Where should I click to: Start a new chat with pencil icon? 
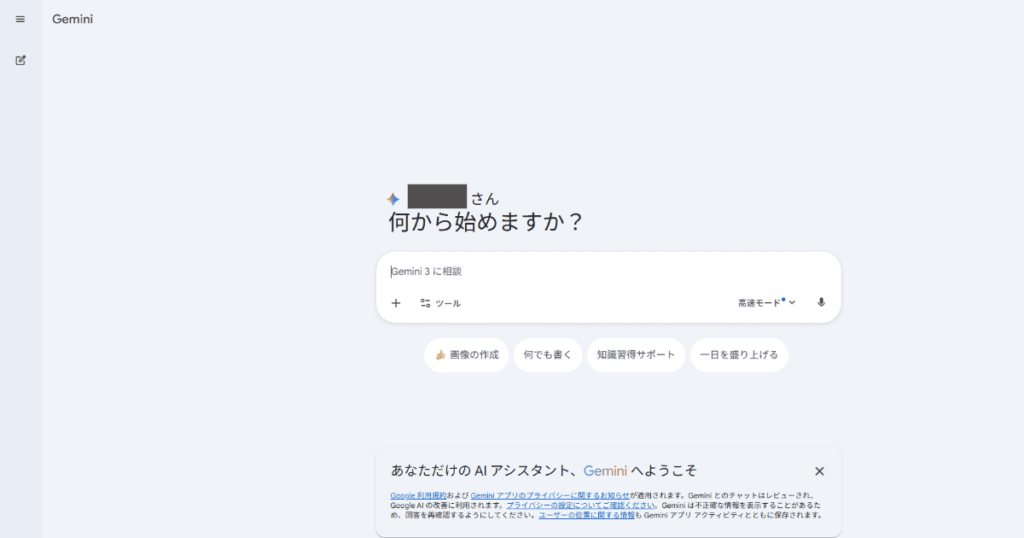20,60
